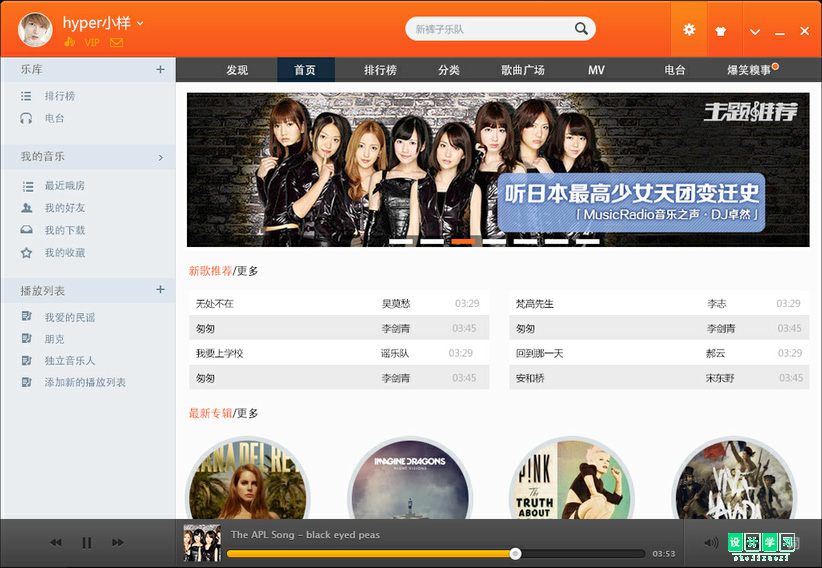Open the user avatar profile
The width and height of the screenshot is (822, 568).
35,29
